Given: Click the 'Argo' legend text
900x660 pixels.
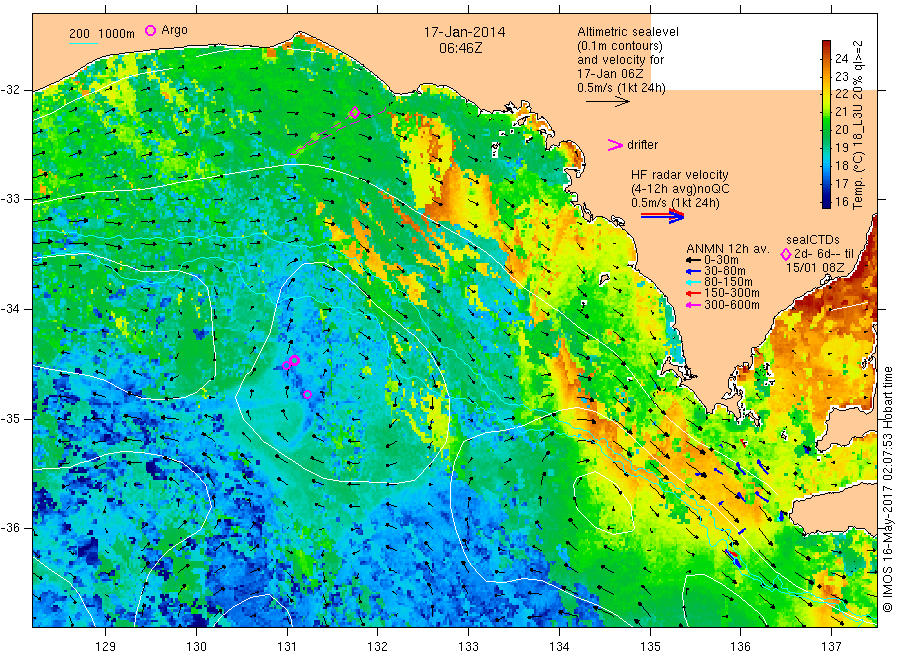Looking at the screenshot, I should coord(174,30).
